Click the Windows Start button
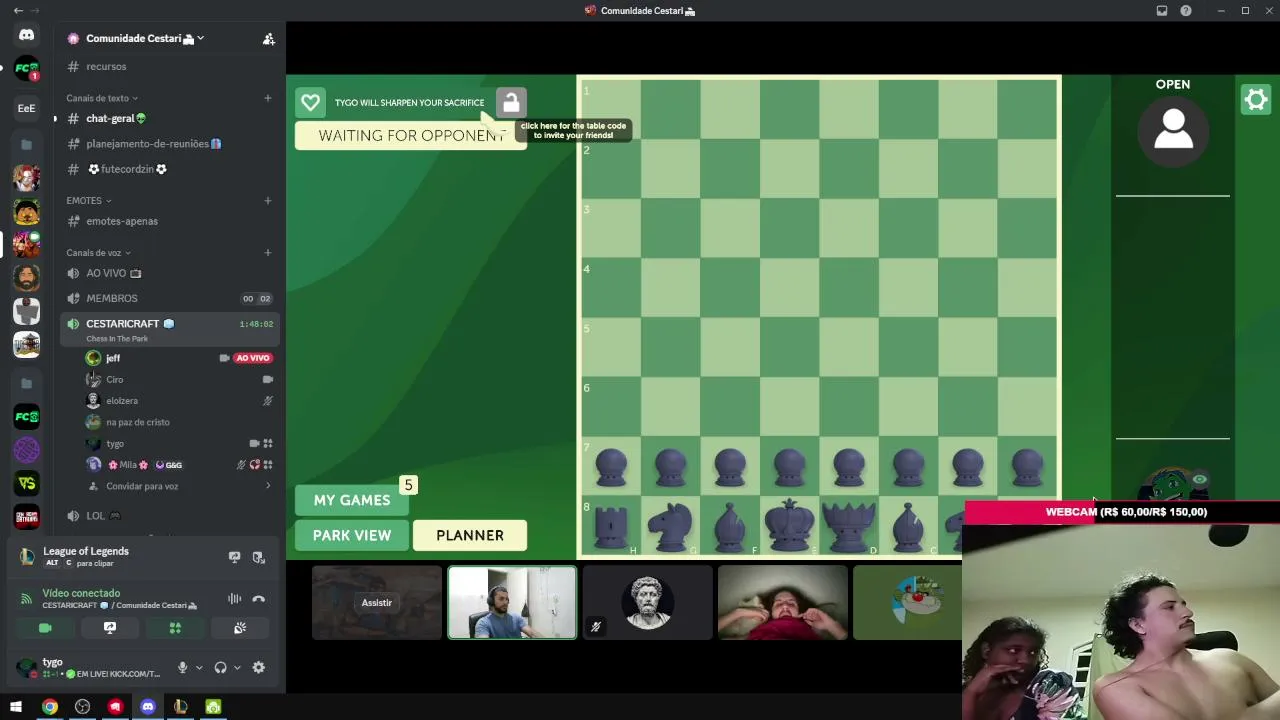This screenshot has height=720, width=1280. pyautogui.click(x=16, y=707)
